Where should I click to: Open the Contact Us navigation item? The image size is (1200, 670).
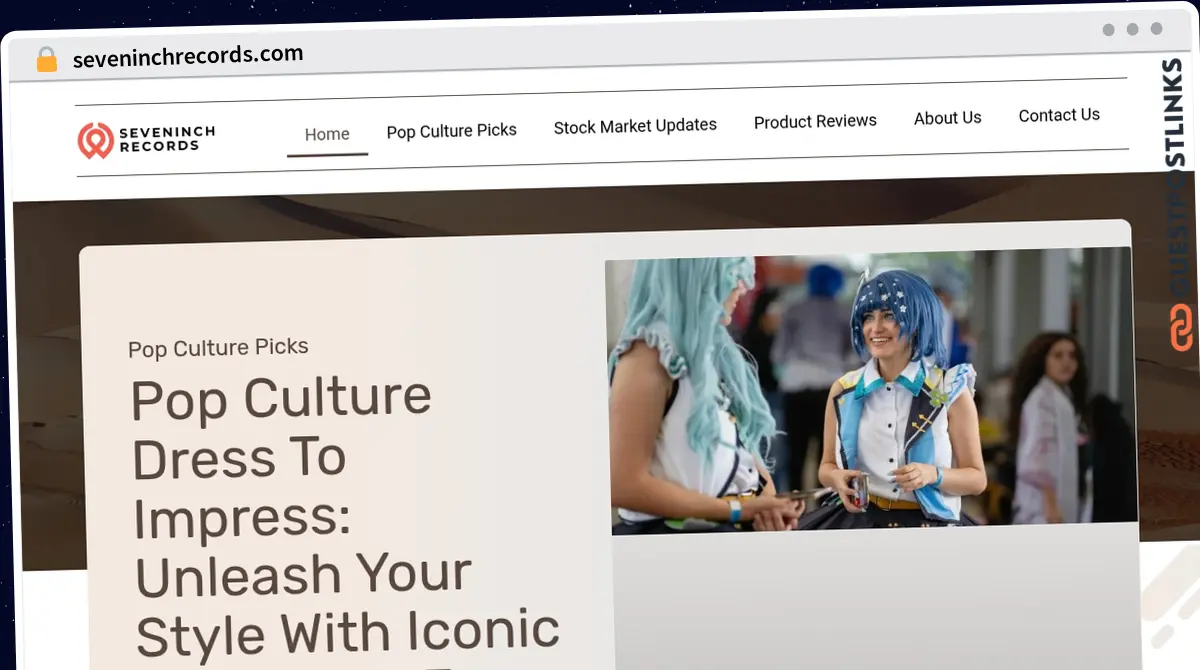[1058, 115]
